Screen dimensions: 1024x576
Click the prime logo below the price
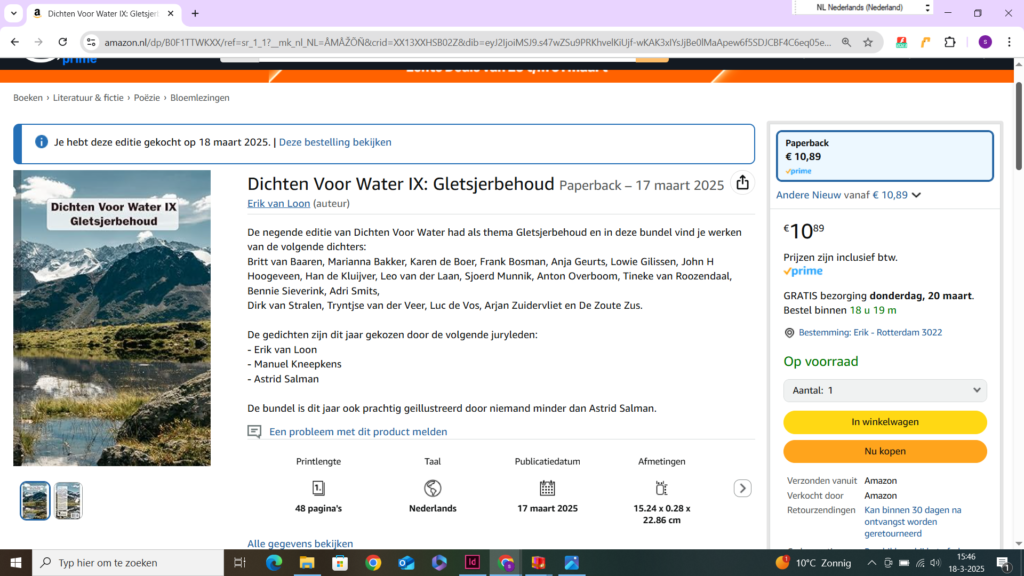(803, 271)
